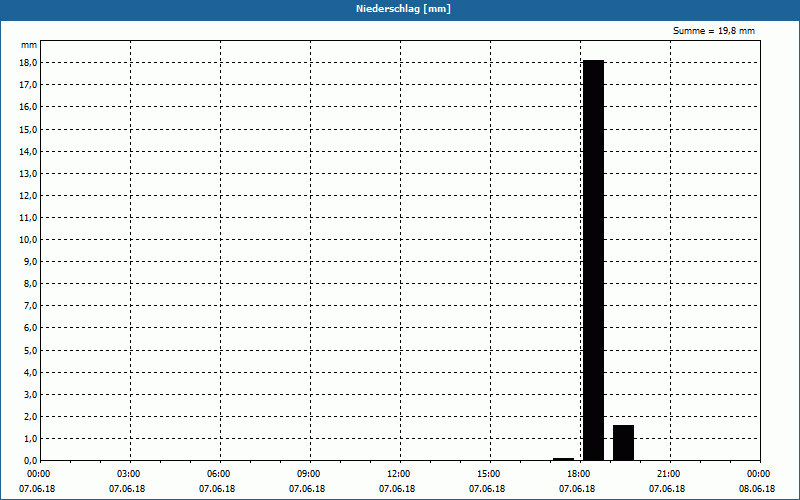Click the 9,0 y-axis label
The width and height of the screenshot is (800, 500).
pos(31,262)
